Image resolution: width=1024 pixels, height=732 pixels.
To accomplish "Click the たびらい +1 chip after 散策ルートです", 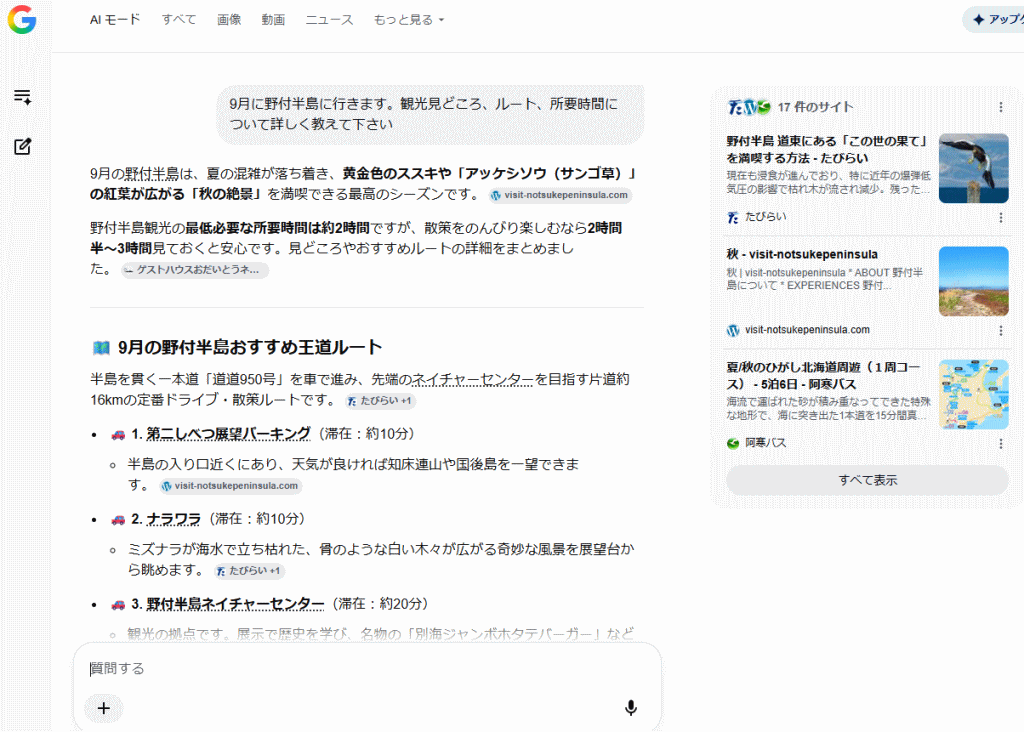I will coord(380,401).
